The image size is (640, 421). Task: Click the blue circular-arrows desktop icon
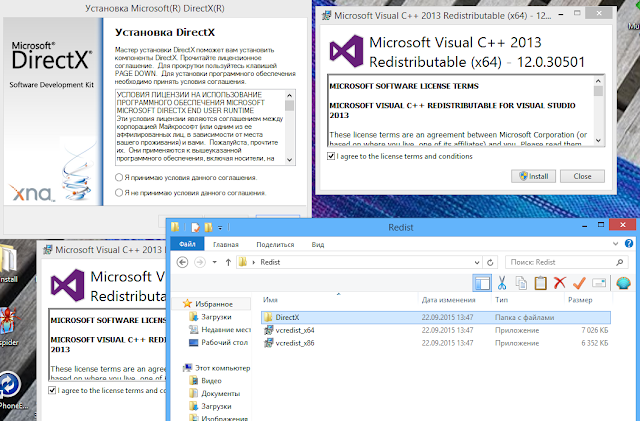9,385
